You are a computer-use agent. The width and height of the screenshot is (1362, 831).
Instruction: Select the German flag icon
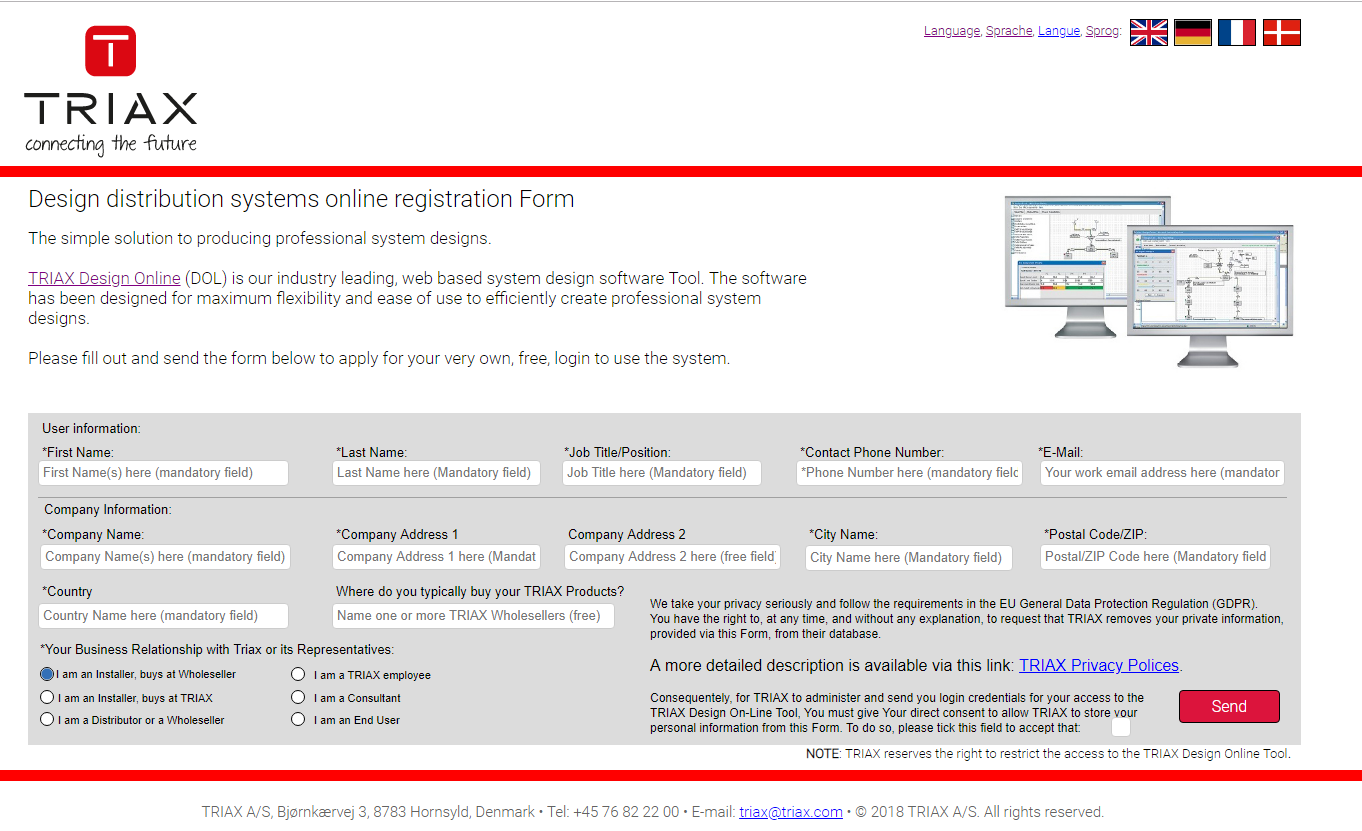[x=1193, y=33]
